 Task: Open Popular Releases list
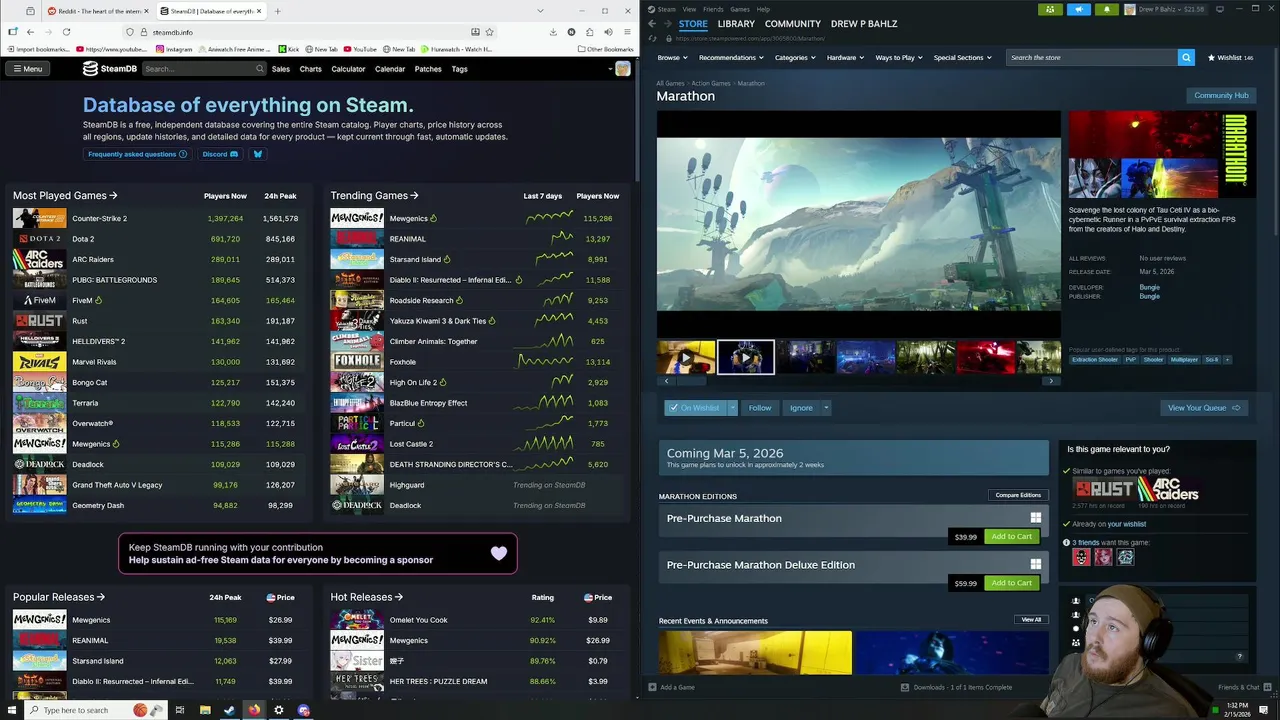(x=59, y=597)
